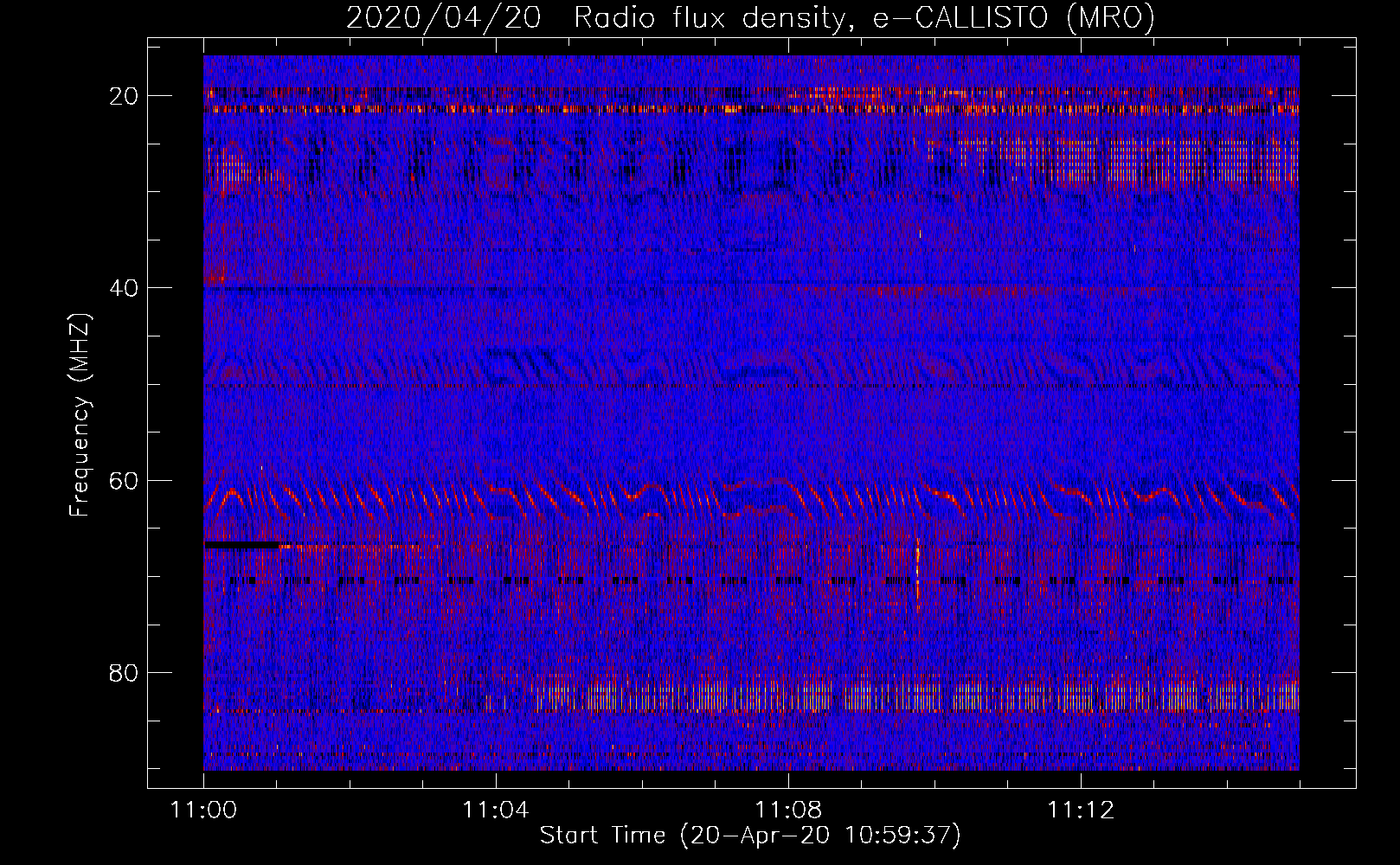Image resolution: width=1400 pixels, height=865 pixels.
Task: Click the 11:08 time tick label
Action: [787, 811]
